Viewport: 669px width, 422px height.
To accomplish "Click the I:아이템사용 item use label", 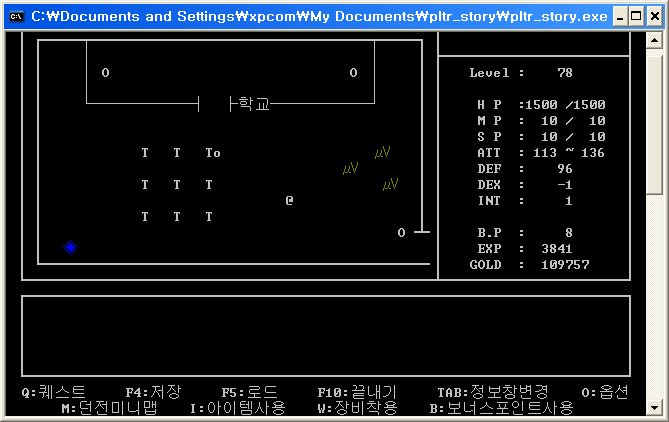I will click(x=238, y=408).
